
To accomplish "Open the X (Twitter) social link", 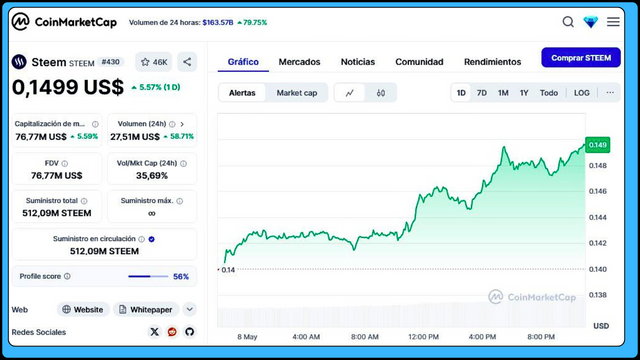I will [154, 332].
